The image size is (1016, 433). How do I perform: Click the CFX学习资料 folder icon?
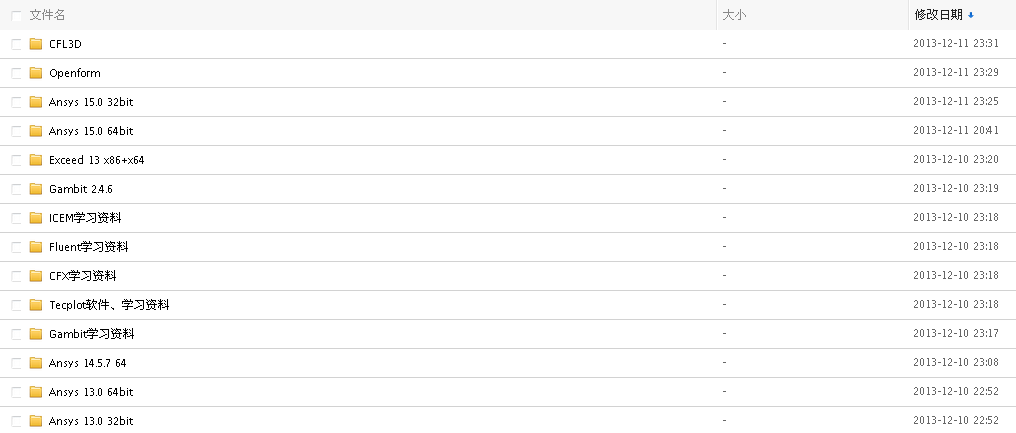tap(36, 276)
